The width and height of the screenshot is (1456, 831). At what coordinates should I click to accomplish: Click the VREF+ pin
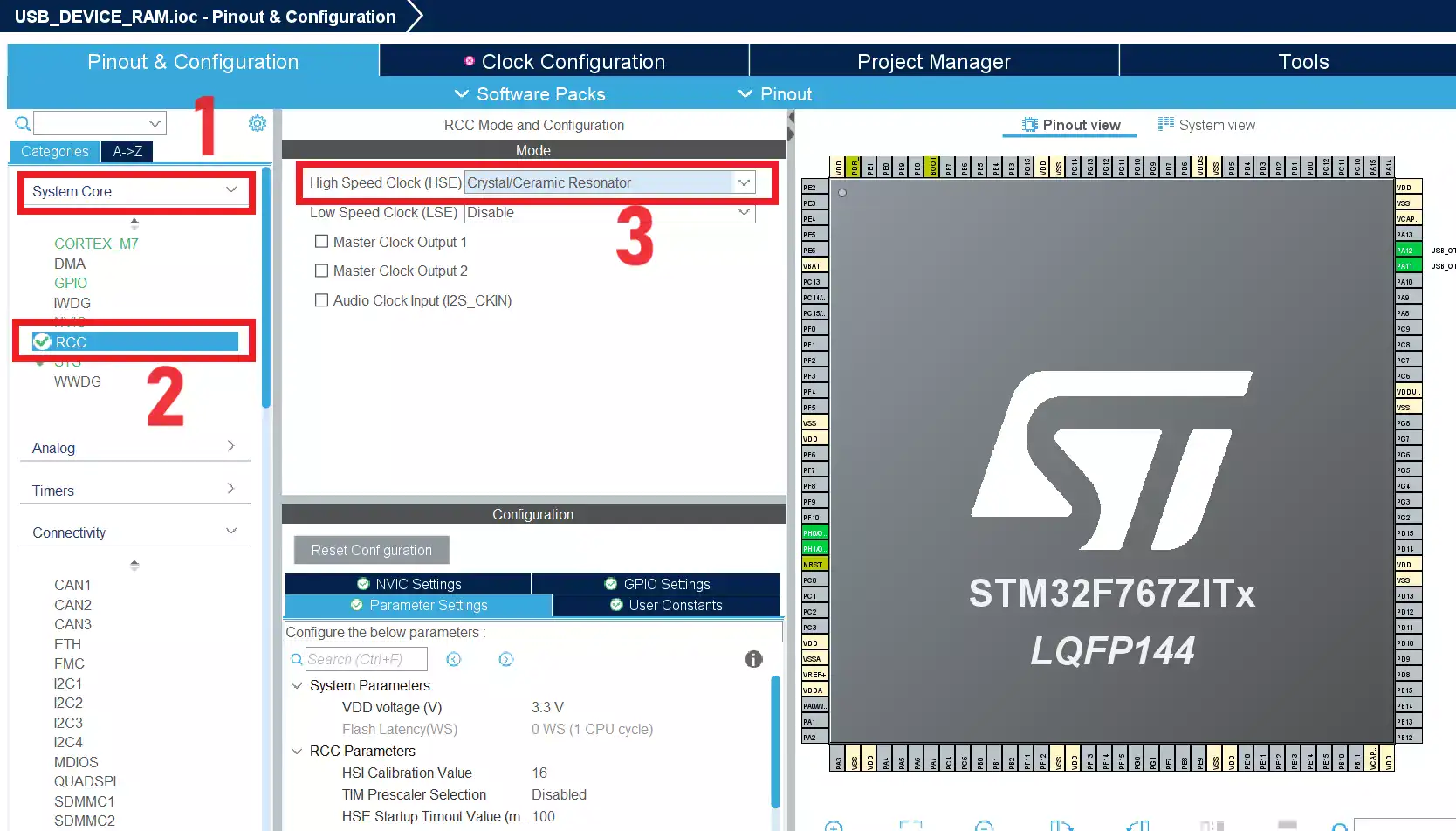814,675
